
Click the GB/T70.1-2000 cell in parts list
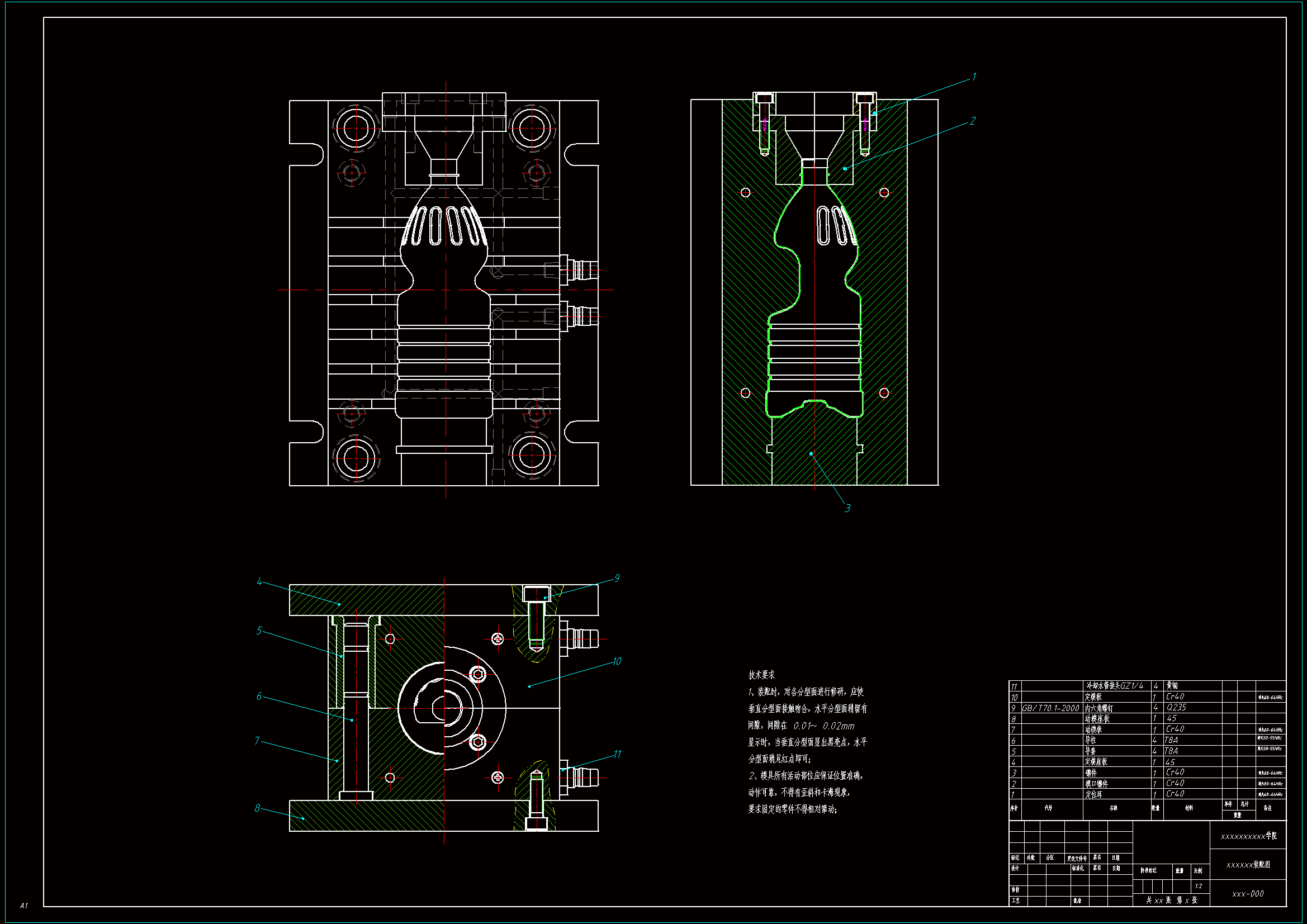point(1050,708)
